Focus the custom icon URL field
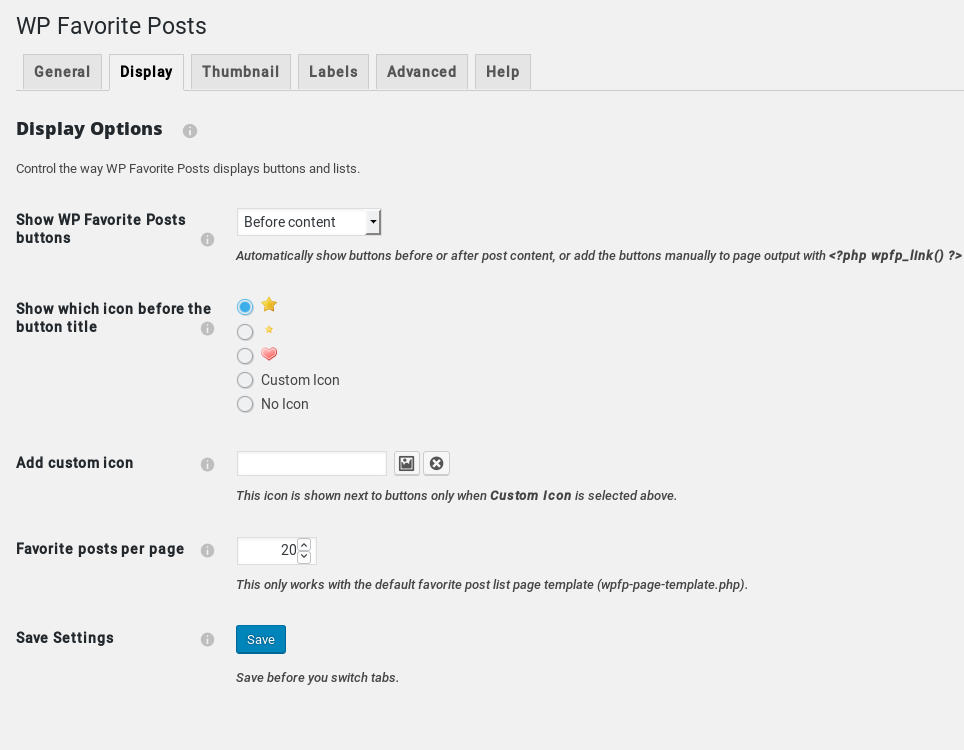 point(312,464)
